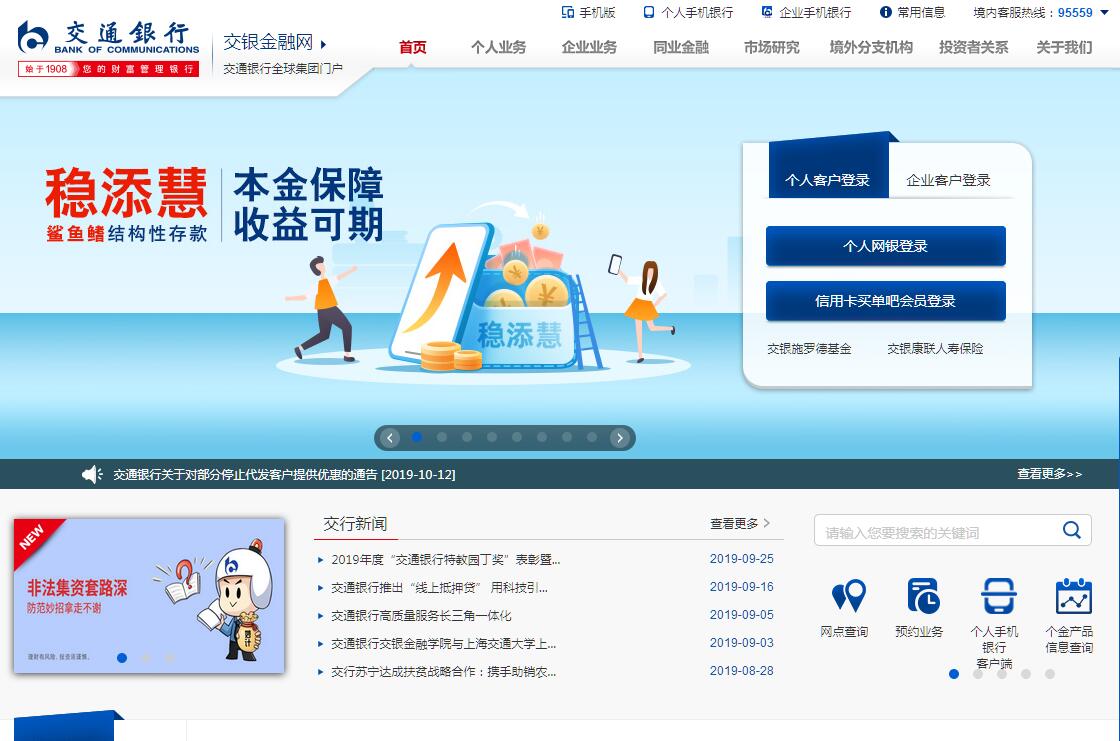1120x741 pixels.
Task: Click the search magnifier icon
Action: coord(1071,530)
